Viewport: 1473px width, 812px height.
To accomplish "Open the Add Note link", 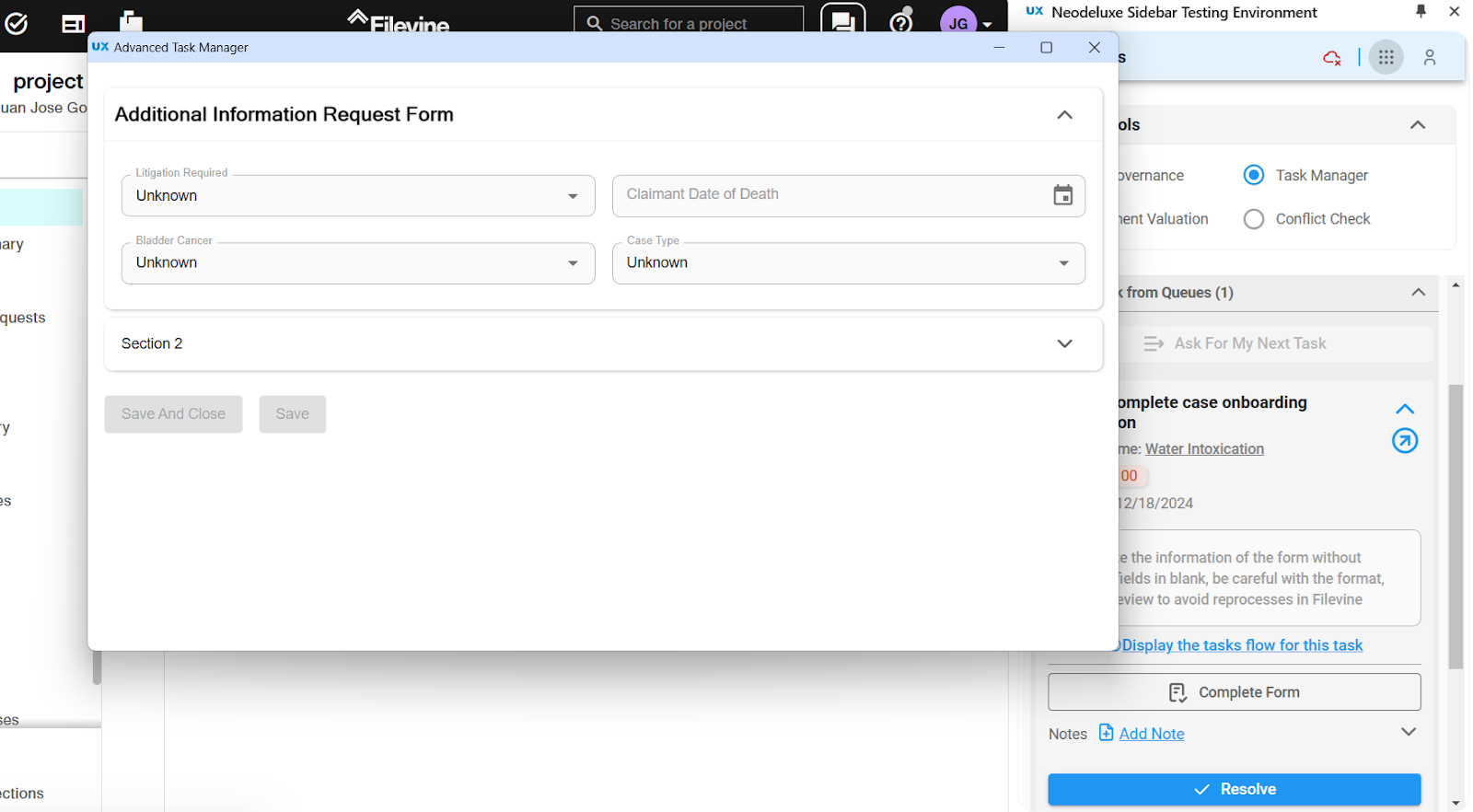I will point(1151,734).
